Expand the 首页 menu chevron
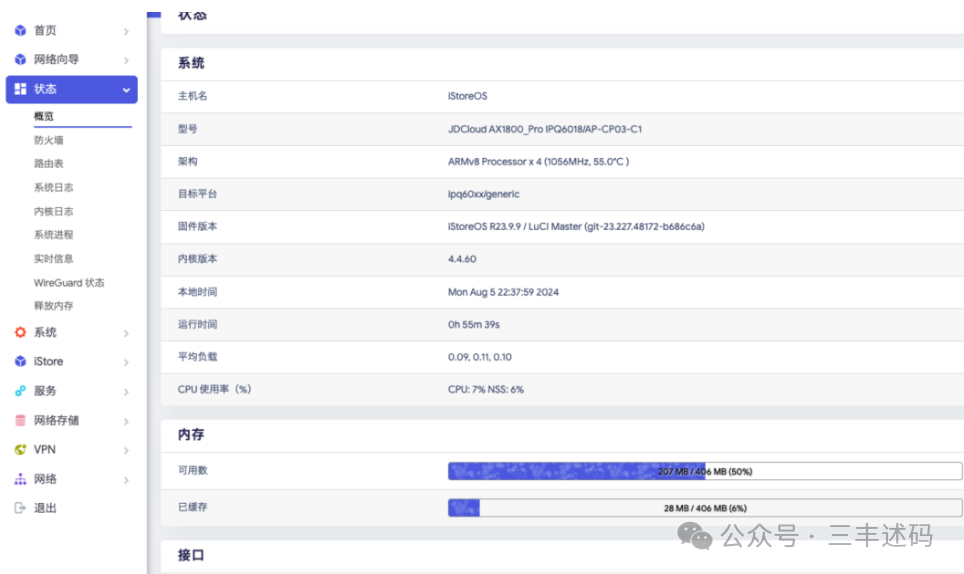 tap(126, 31)
